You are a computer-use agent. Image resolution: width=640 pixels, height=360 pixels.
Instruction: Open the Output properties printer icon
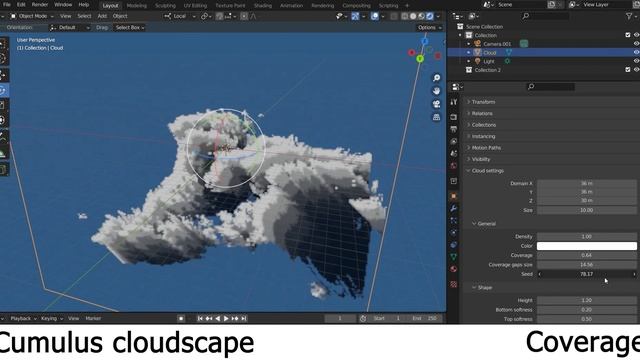(453, 129)
